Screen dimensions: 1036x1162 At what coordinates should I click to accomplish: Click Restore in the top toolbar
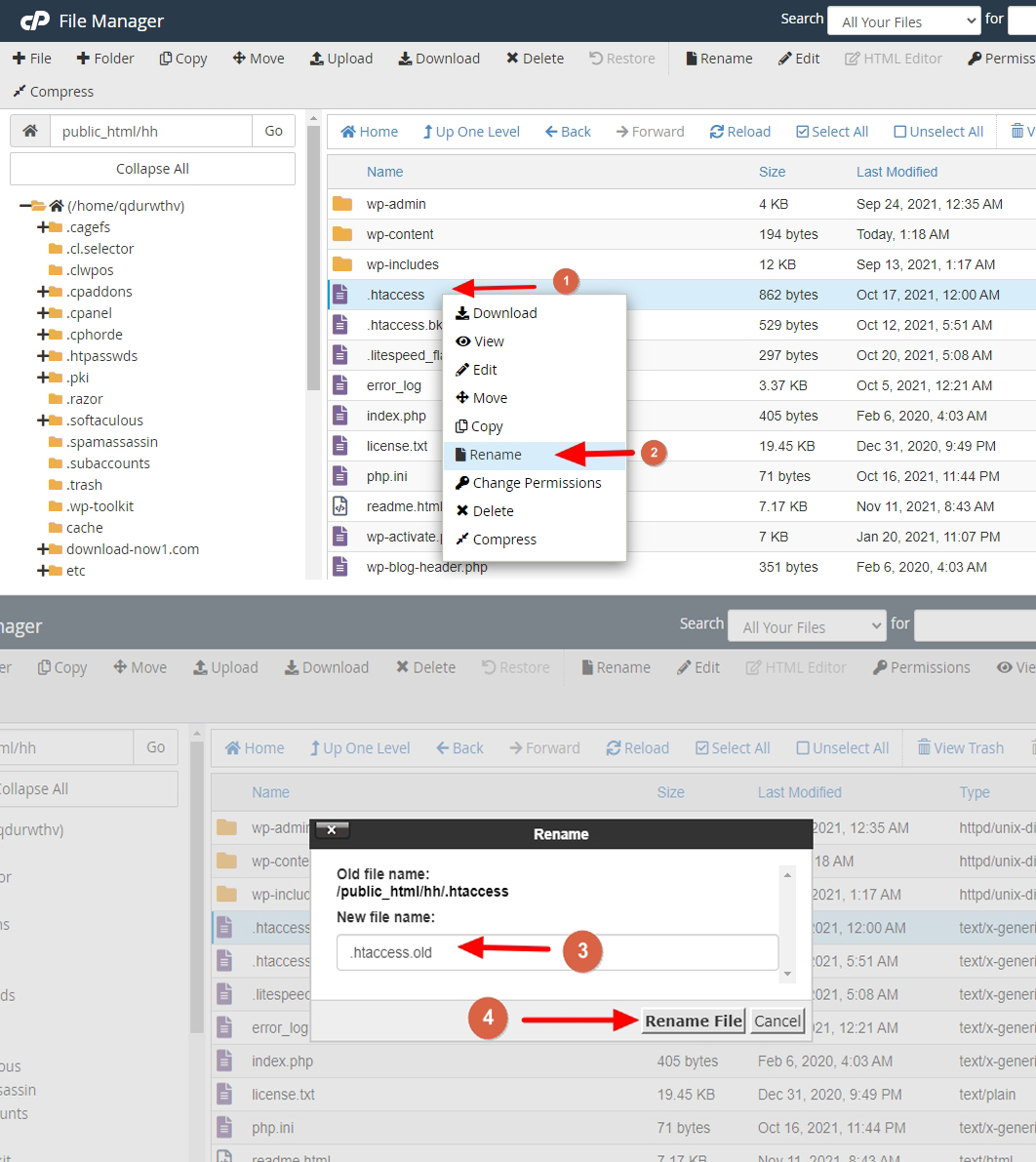(x=622, y=59)
